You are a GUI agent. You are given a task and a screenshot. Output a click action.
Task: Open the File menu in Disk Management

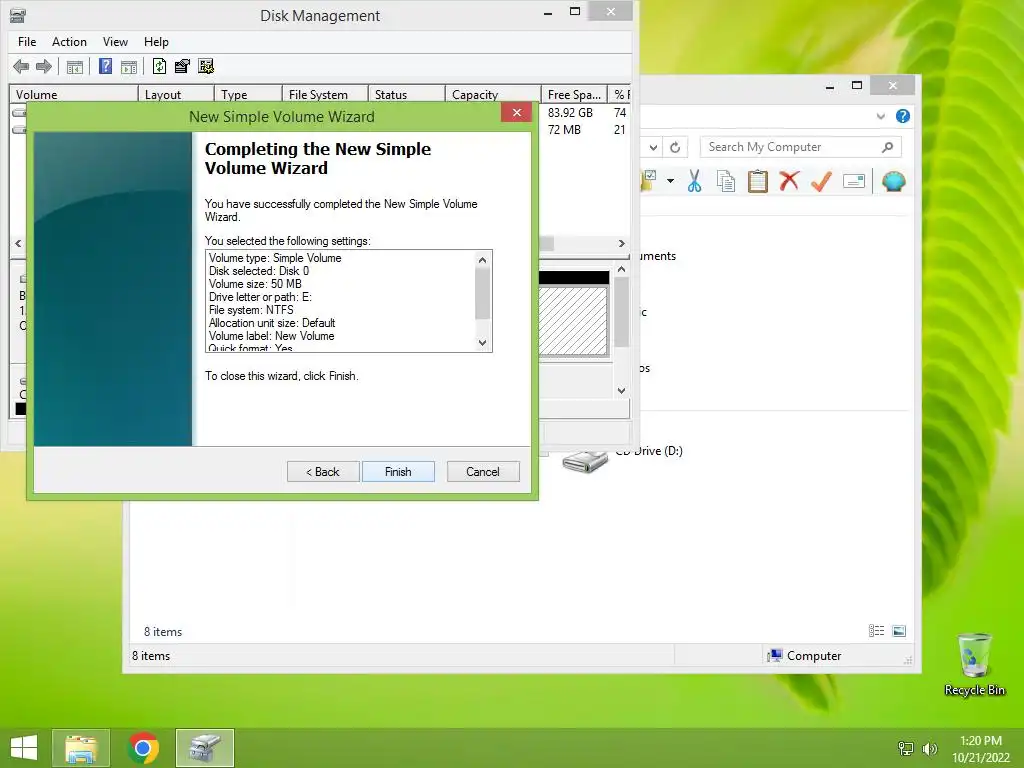point(27,42)
